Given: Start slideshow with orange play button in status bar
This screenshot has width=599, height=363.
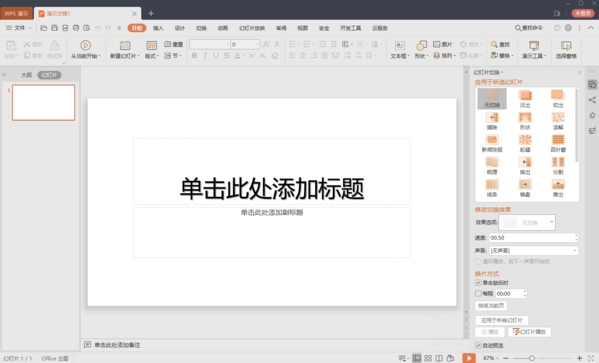Looking at the screenshot, I should click(x=469, y=358).
